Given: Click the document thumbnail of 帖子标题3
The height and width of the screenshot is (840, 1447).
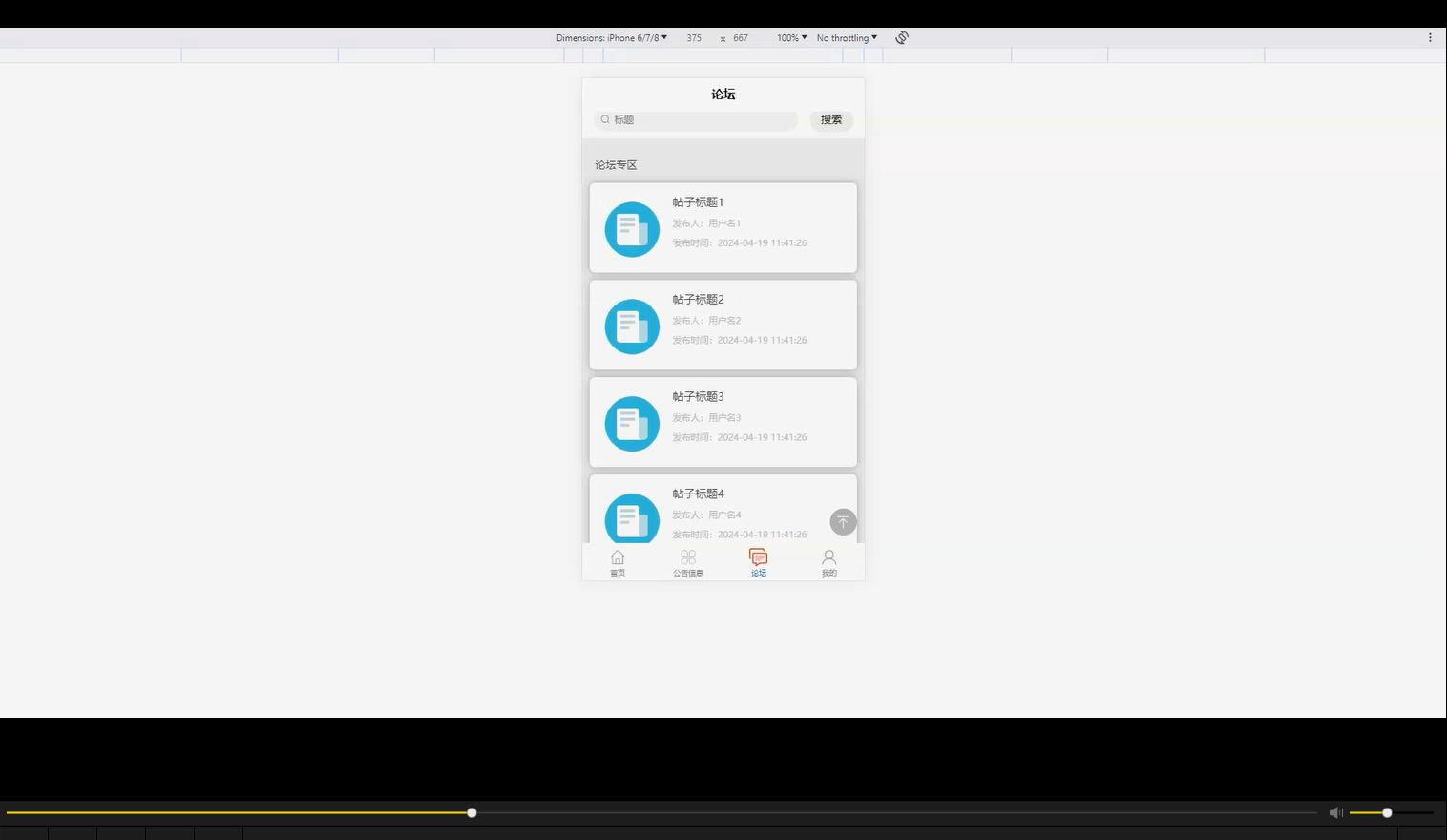Looking at the screenshot, I should pos(631,423).
